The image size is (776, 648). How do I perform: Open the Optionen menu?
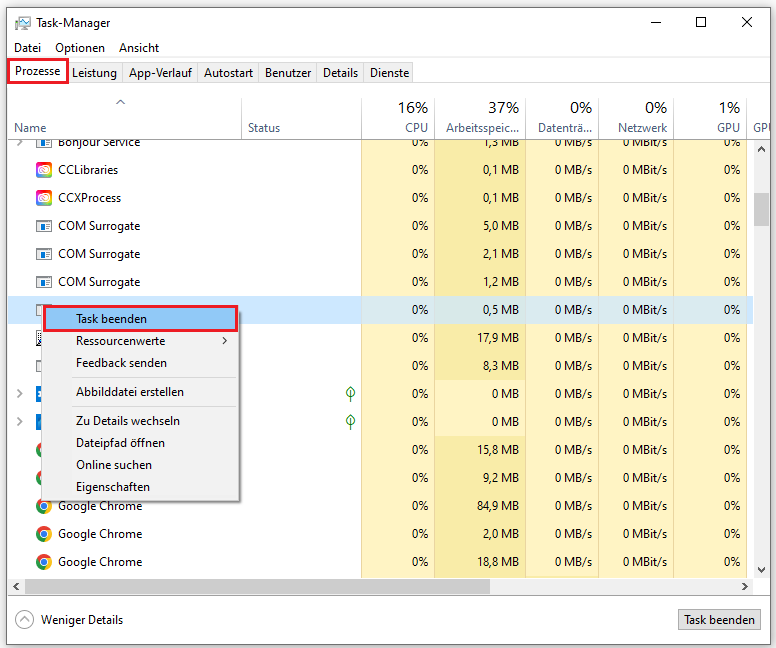(x=80, y=48)
